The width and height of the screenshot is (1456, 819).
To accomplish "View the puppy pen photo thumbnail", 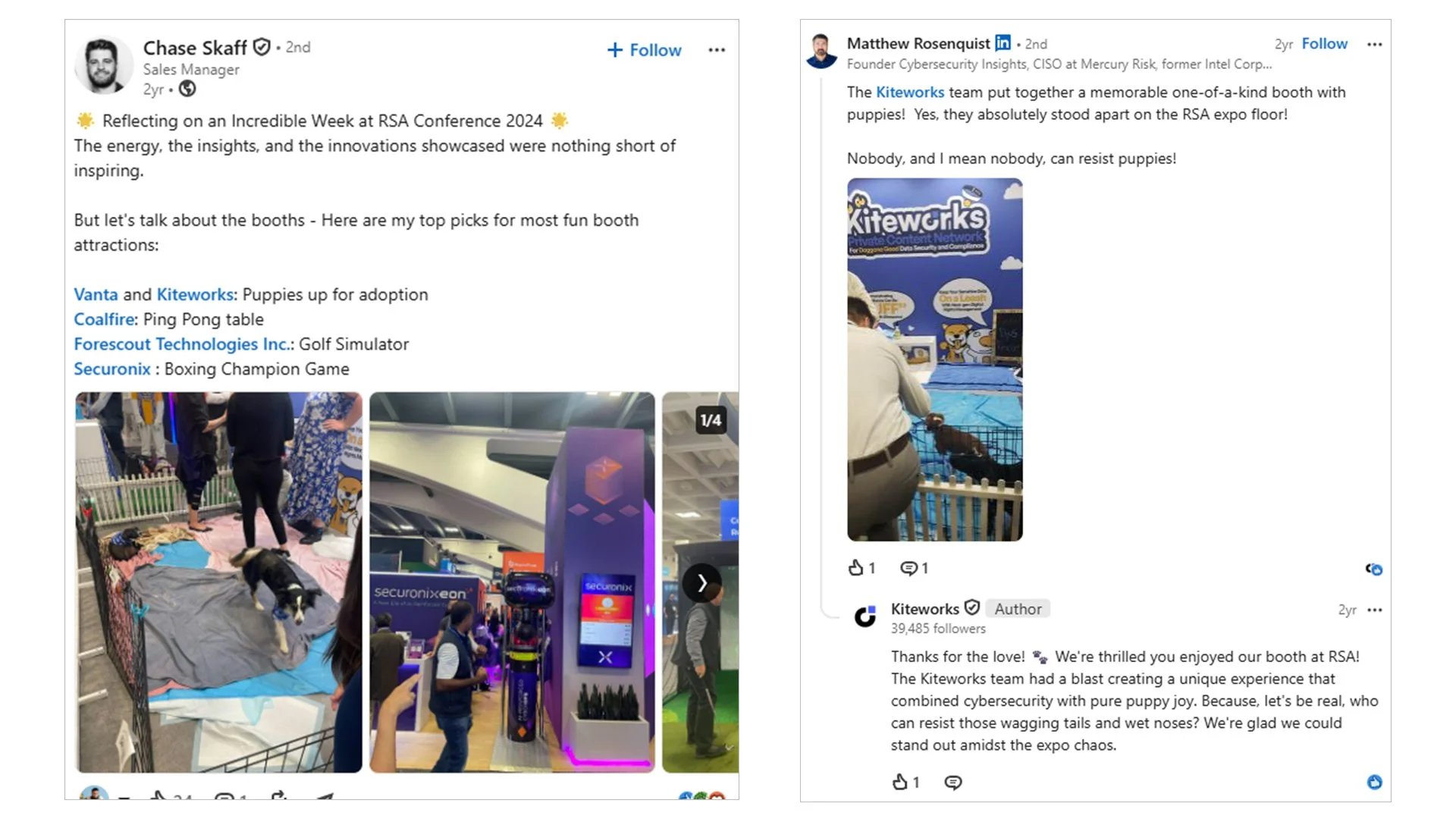I will [218, 582].
